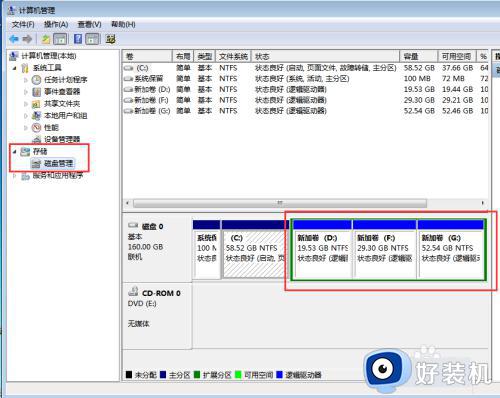
Task: Click the dark blue 主分区 legend swatch
Action: [163, 375]
